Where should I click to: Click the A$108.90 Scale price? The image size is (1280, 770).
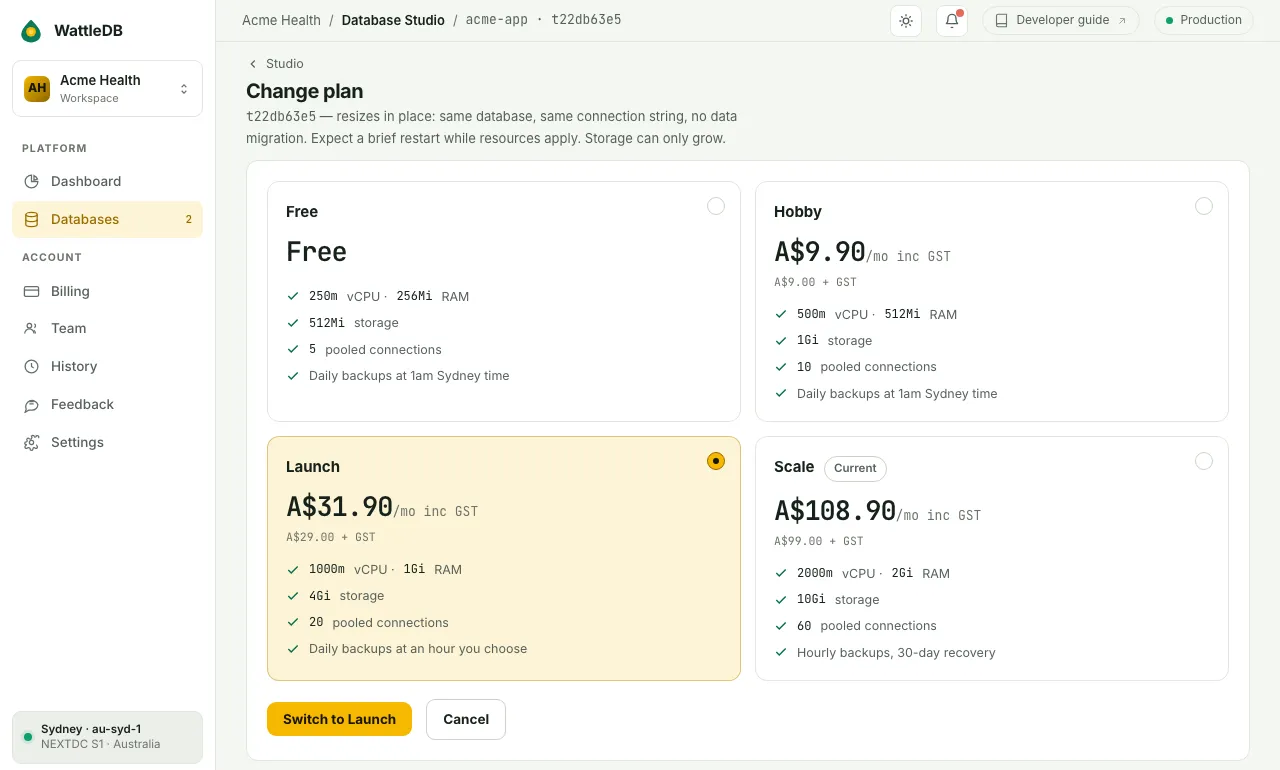835,511
